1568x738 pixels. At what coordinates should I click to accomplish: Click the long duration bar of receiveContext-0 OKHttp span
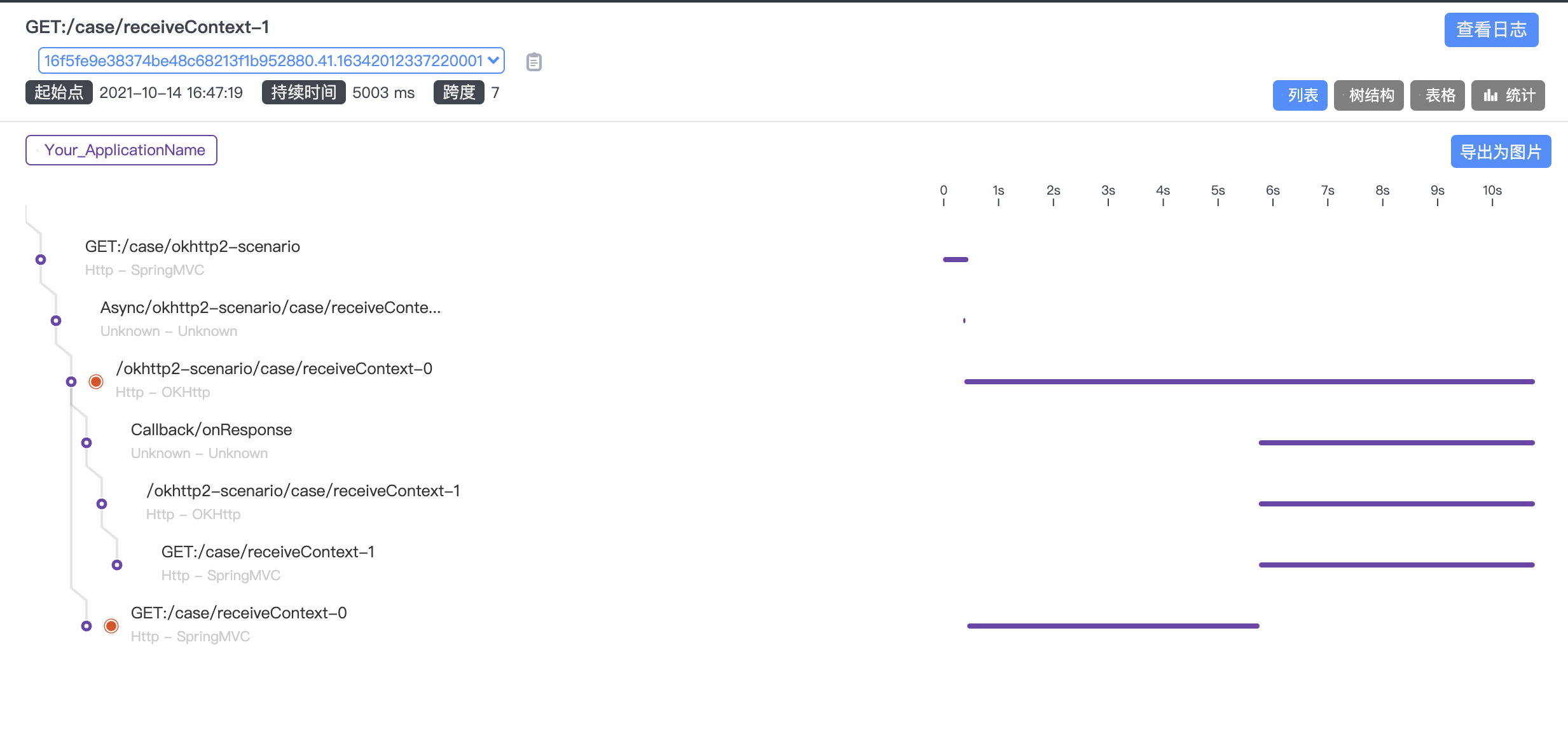coord(1249,382)
